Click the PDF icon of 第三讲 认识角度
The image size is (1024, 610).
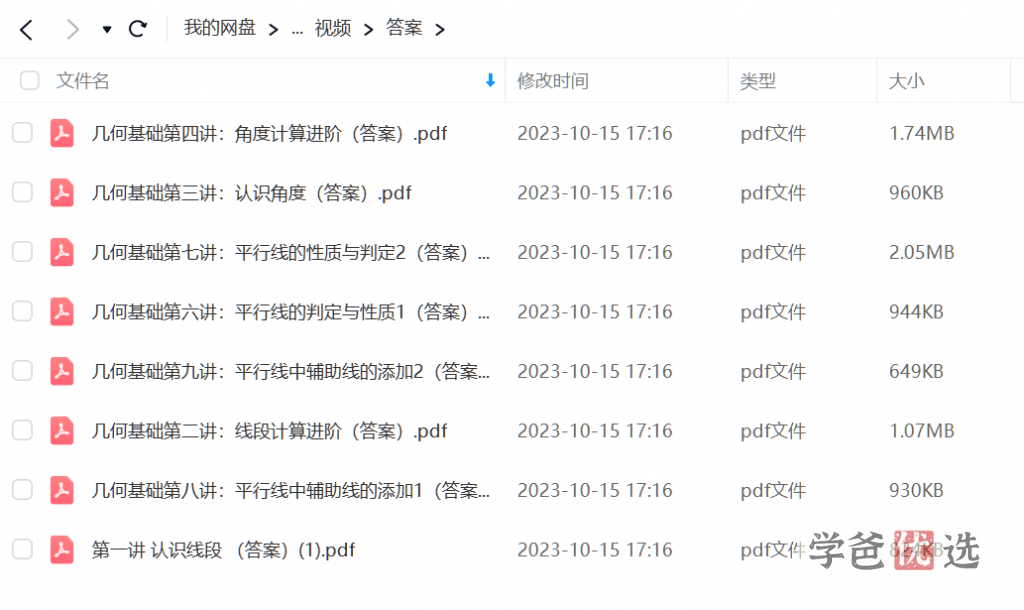62,193
